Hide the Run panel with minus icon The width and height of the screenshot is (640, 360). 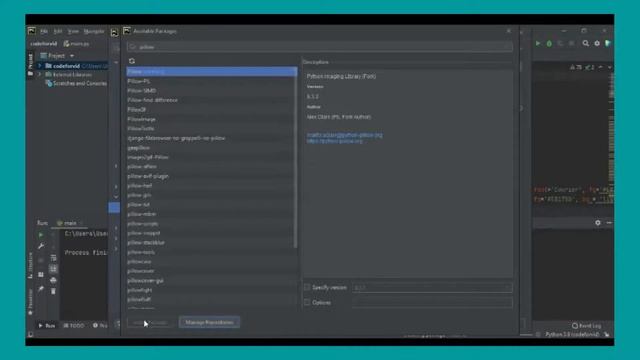(x=609, y=223)
